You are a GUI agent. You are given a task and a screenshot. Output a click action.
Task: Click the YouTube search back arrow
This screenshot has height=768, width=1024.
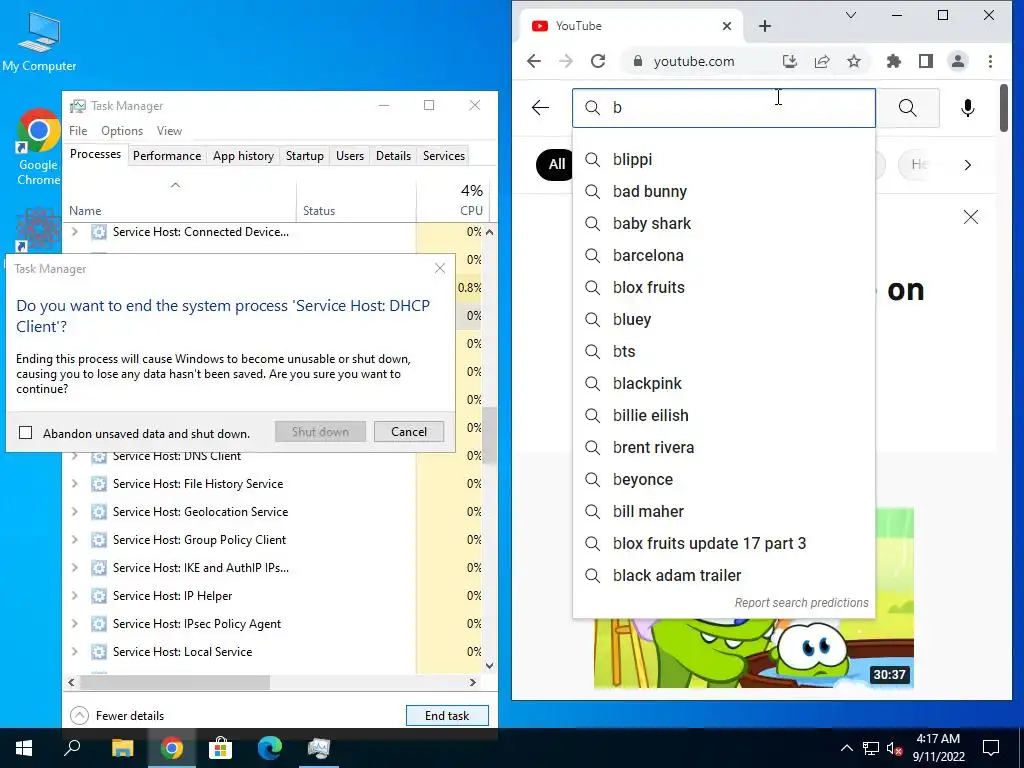coord(540,108)
